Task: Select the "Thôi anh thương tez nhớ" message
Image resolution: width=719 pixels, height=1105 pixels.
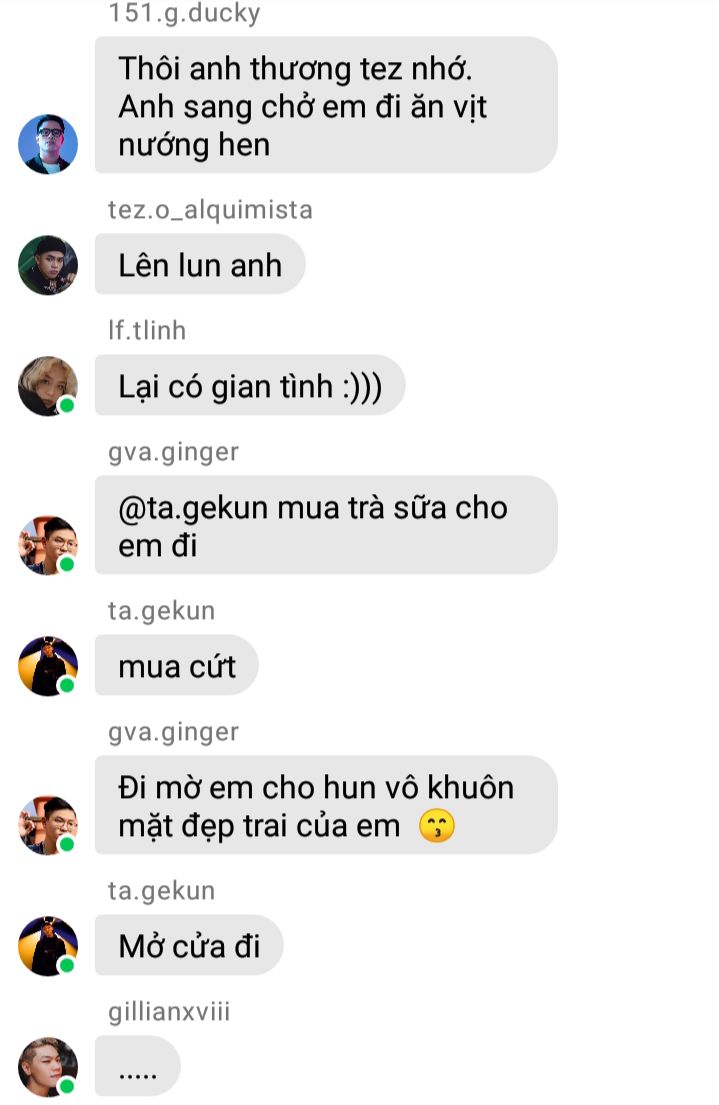Action: (x=326, y=106)
